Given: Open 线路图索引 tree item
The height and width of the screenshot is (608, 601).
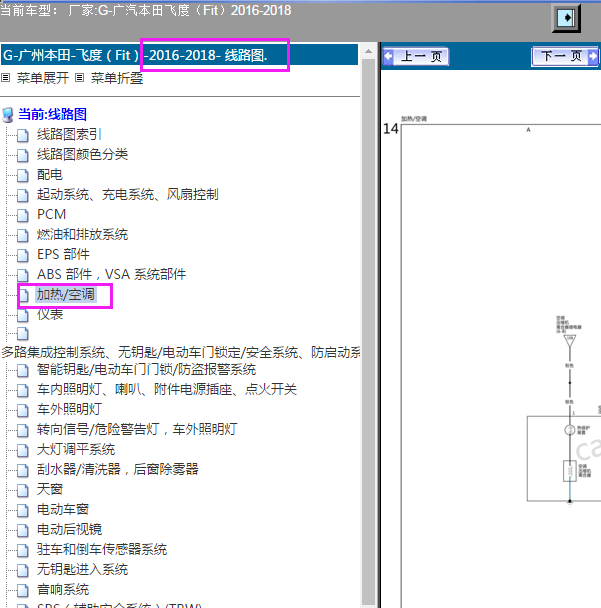Looking at the screenshot, I should coord(69,135).
